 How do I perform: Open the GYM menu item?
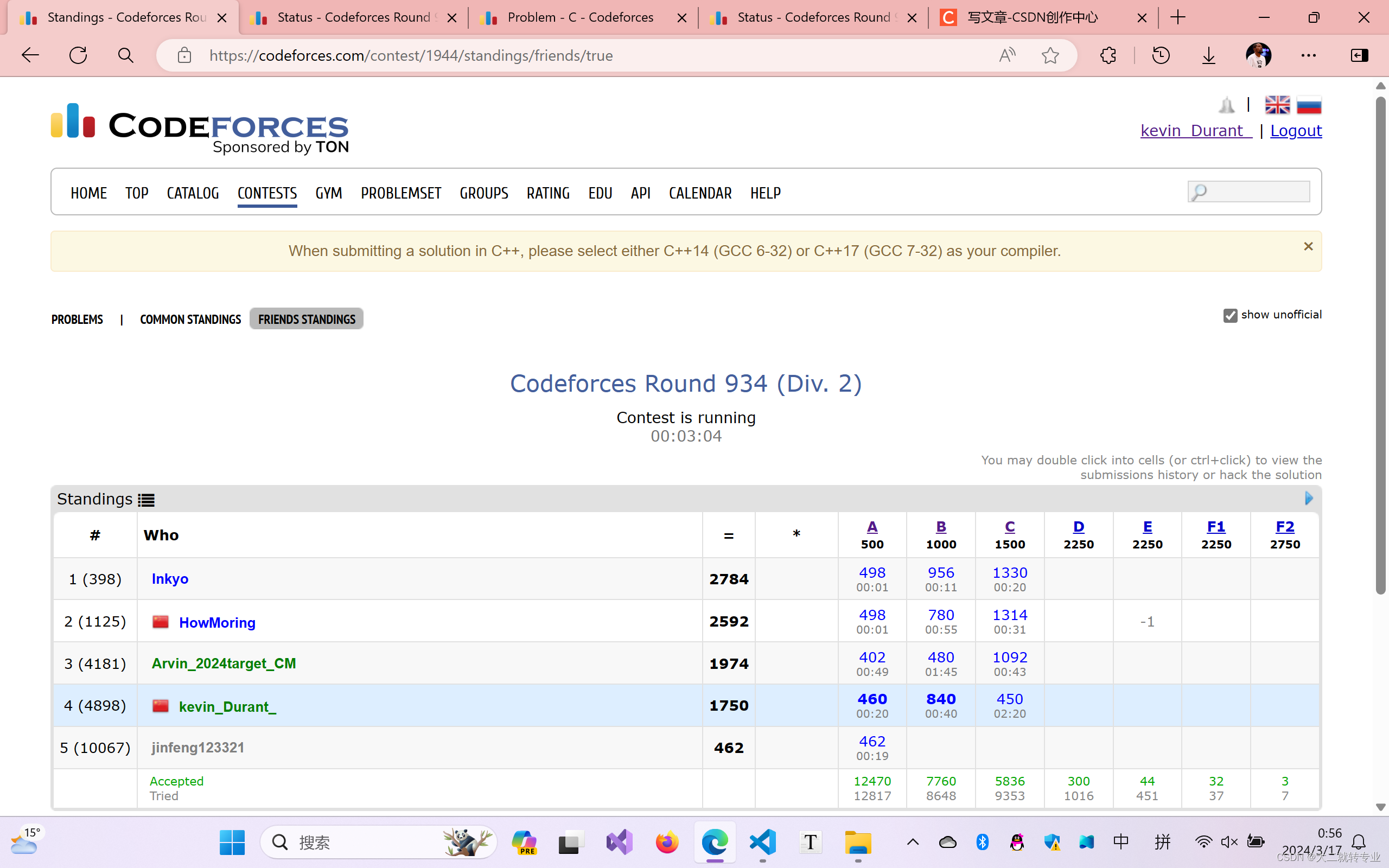pos(329,193)
